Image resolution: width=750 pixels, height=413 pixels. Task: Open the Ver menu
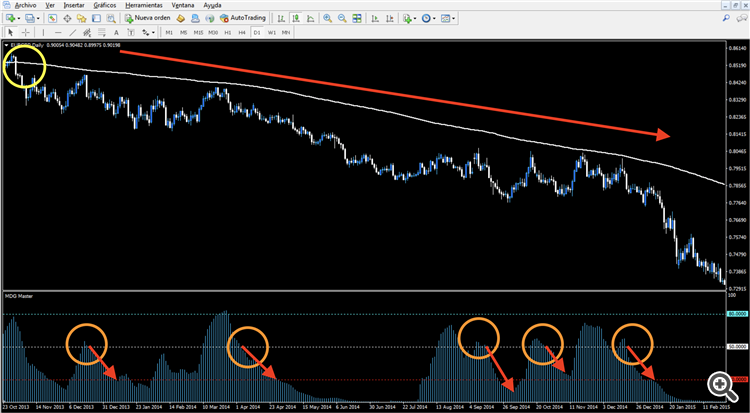click(50, 5)
